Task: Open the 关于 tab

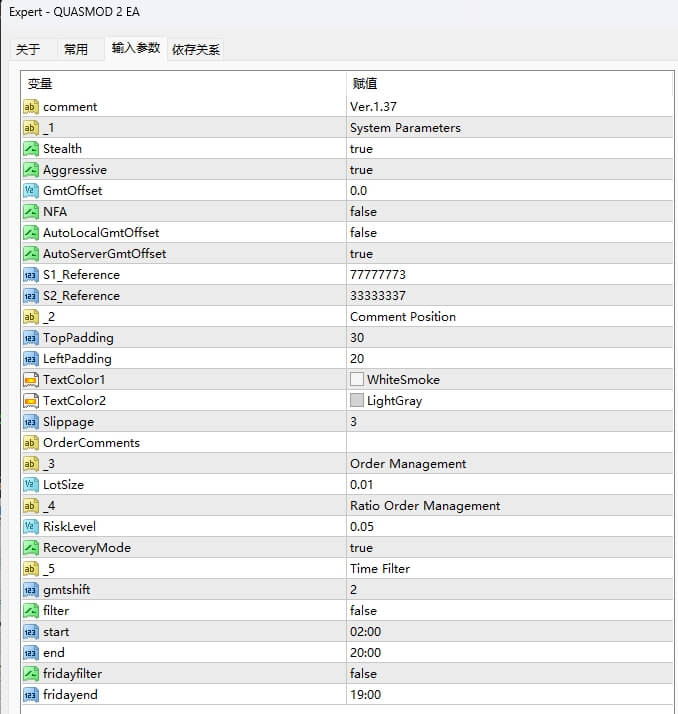Action: (28, 49)
